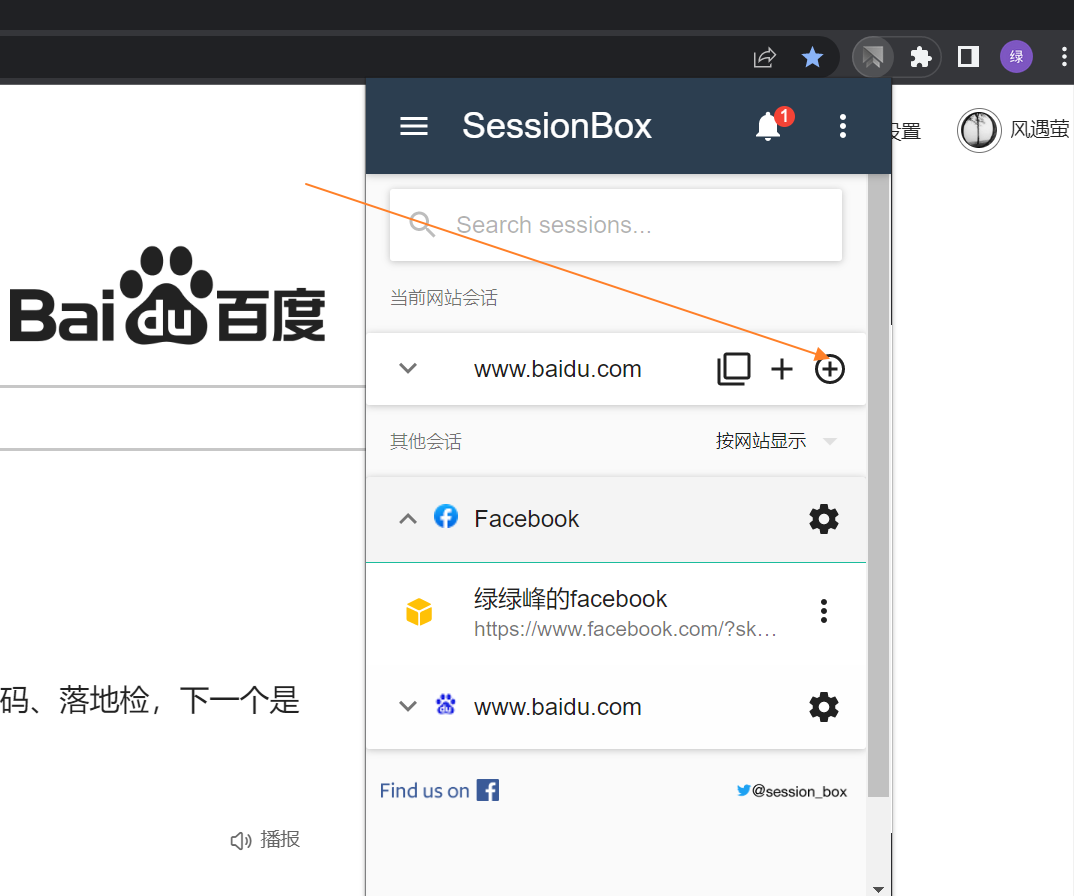Collapse the Facebook session group
This screenshot has height=896, width=1074.
click(x=408, y=519)
